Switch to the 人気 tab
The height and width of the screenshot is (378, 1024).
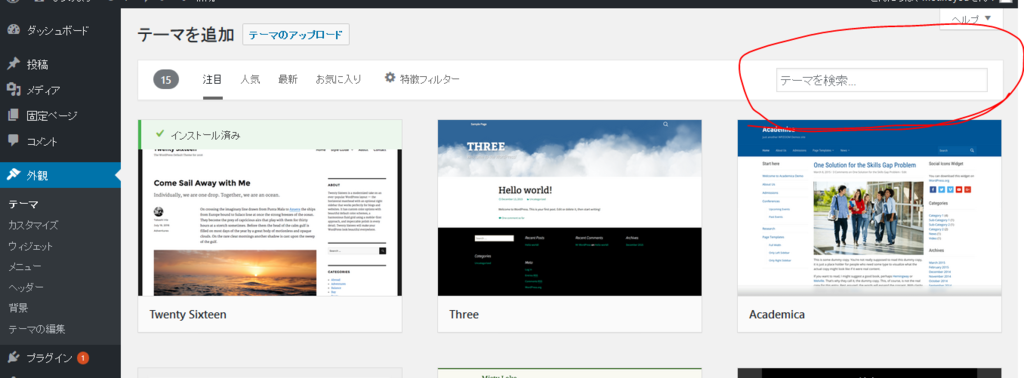tap(250, 79)
